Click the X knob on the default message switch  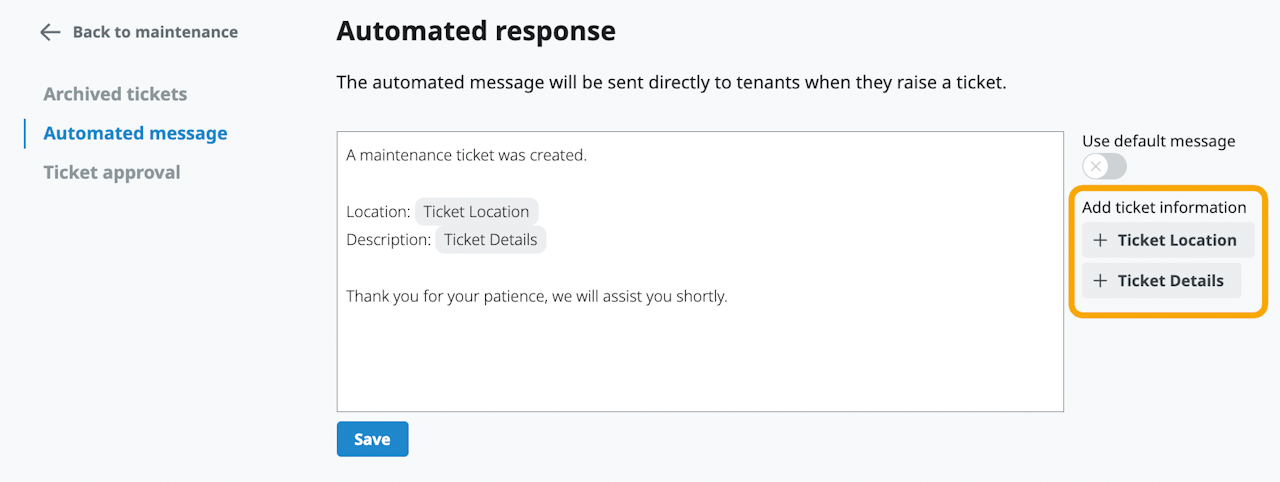click(1096, 167)
